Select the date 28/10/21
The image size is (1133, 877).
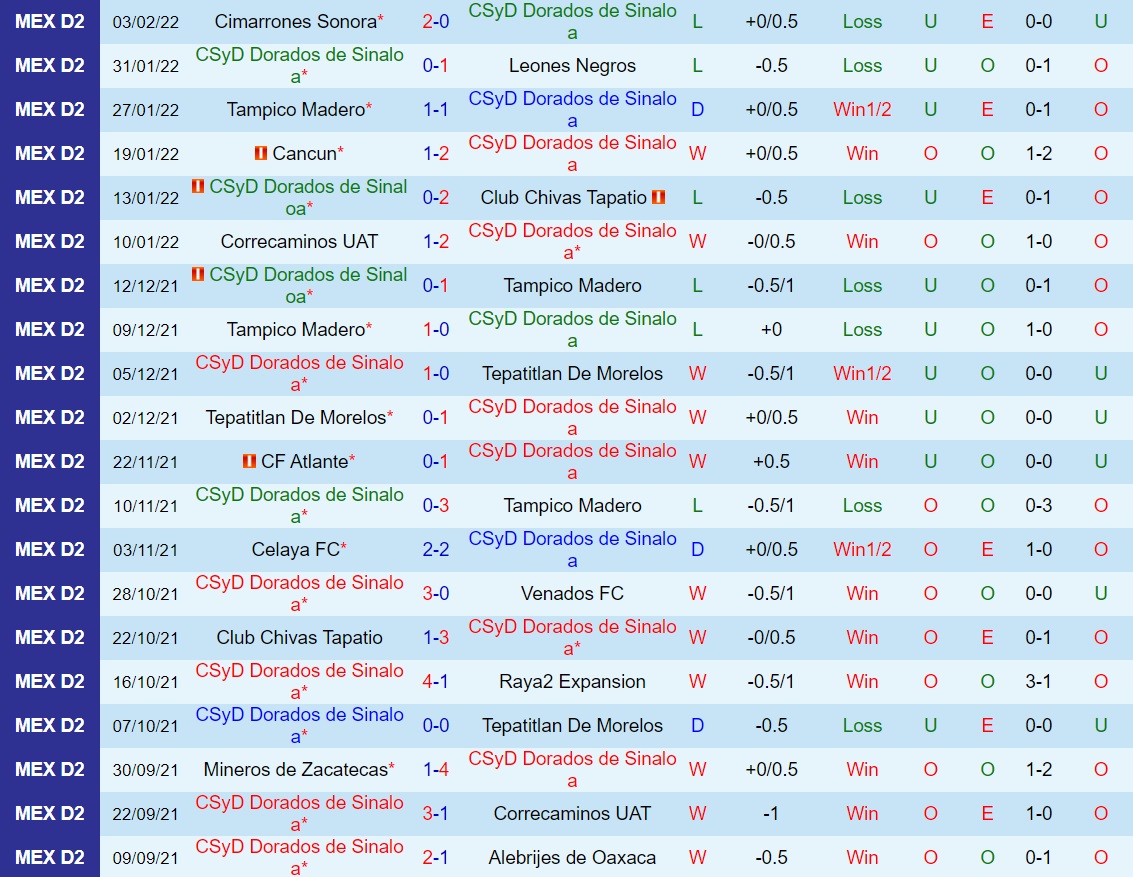pos(145,595)
